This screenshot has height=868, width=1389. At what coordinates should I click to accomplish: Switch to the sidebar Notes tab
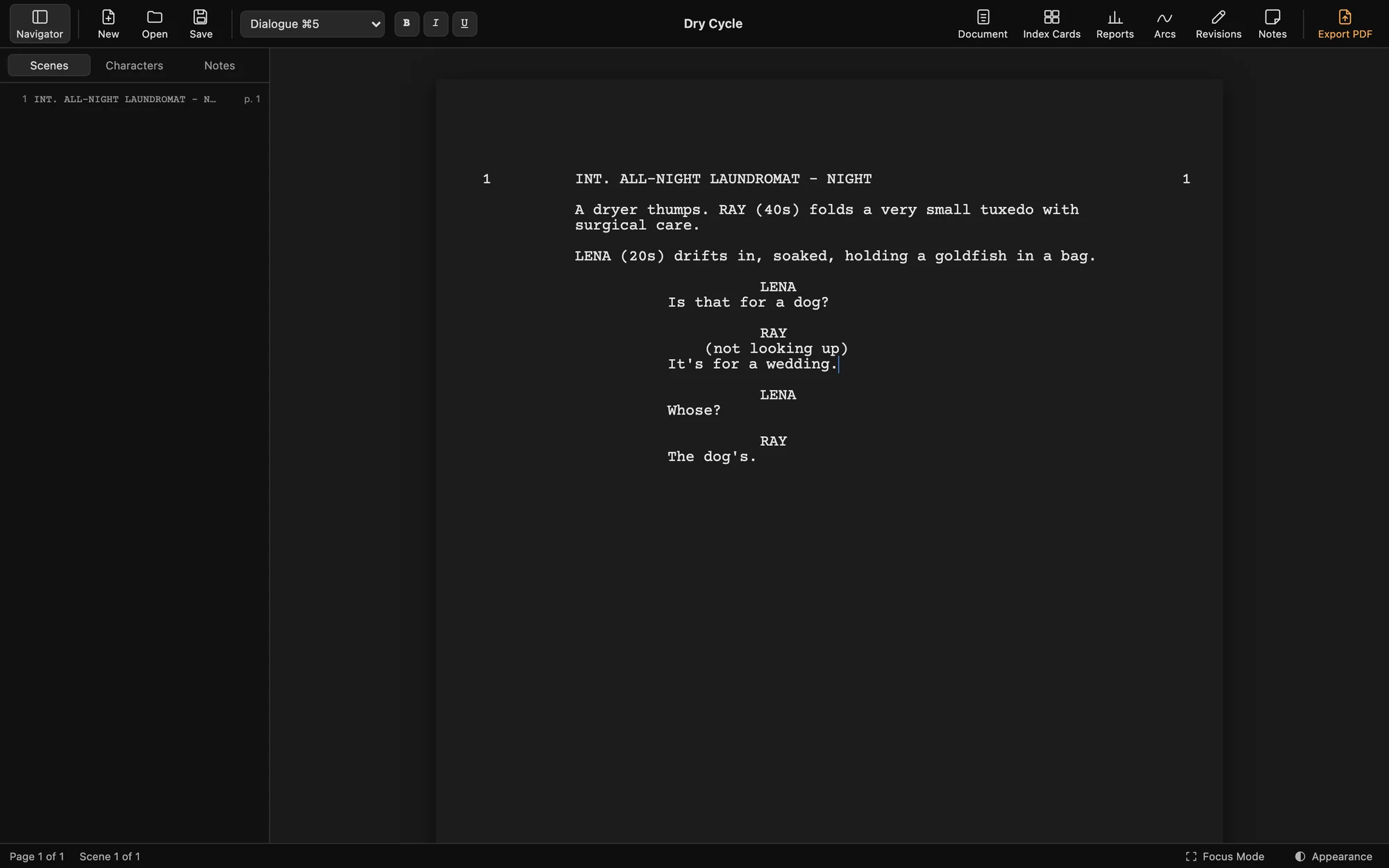219,65
